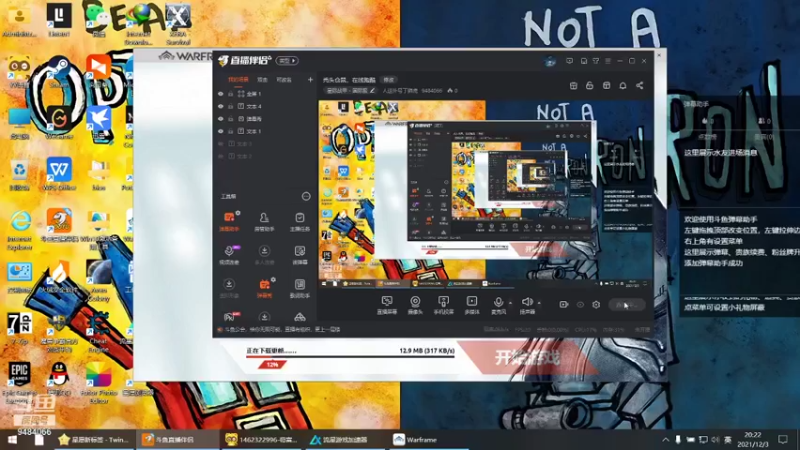The image size is (800, 450).
Task: Click the share icon in companion header
Action: [639, 86]
